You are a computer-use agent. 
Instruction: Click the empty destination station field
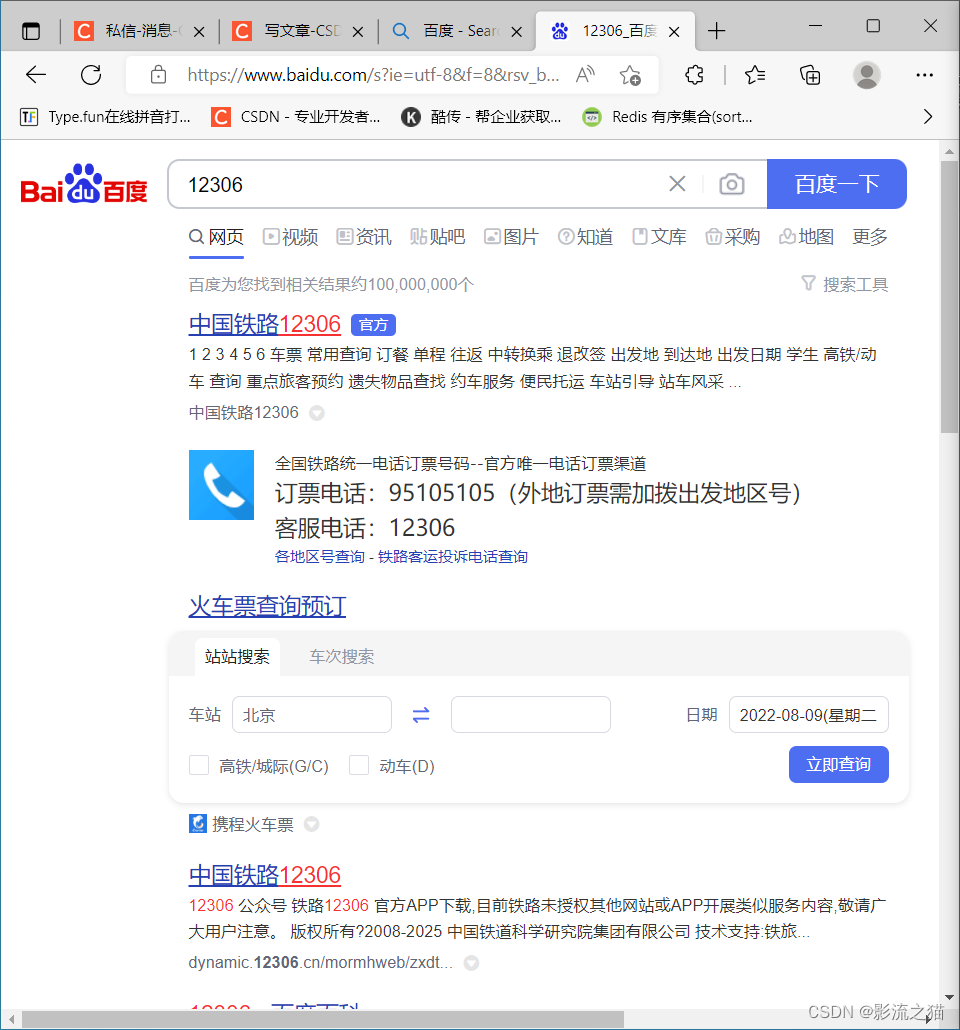(x=531, y=715)
